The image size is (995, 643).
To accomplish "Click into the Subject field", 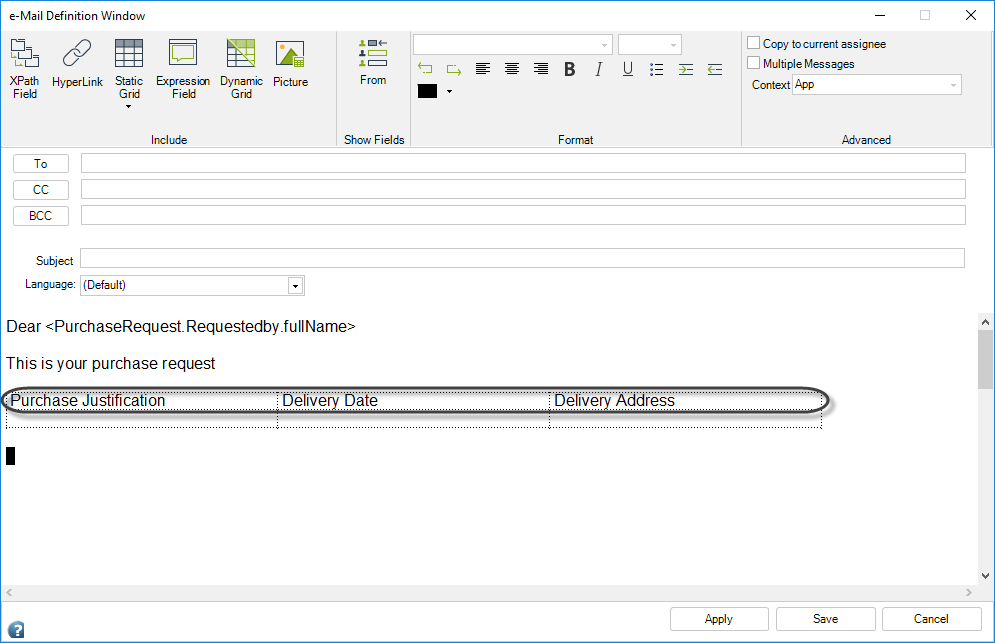I will tap(522, 258).
